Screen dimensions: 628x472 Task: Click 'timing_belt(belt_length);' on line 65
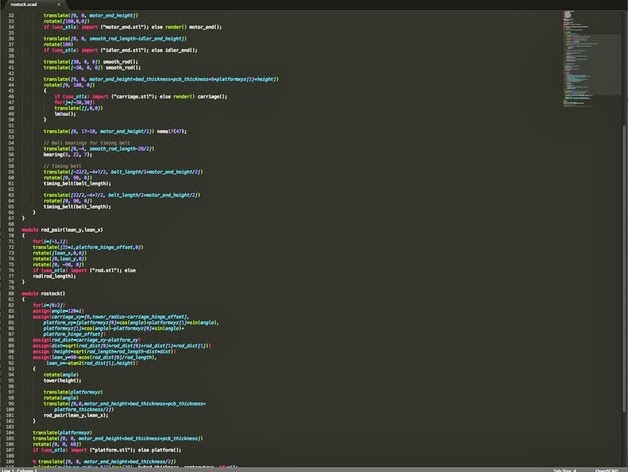77,207
